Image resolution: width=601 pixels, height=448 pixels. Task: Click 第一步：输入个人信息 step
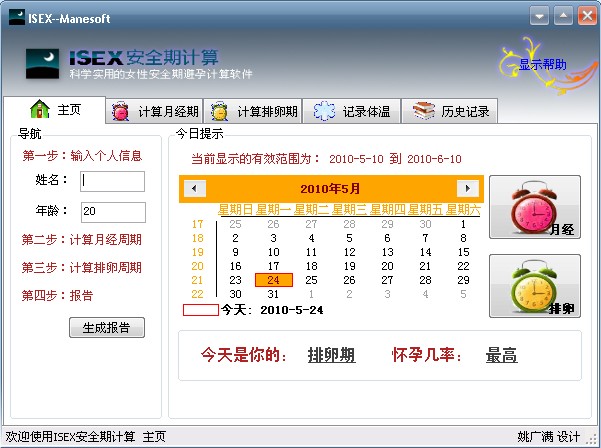coord(82,156)
